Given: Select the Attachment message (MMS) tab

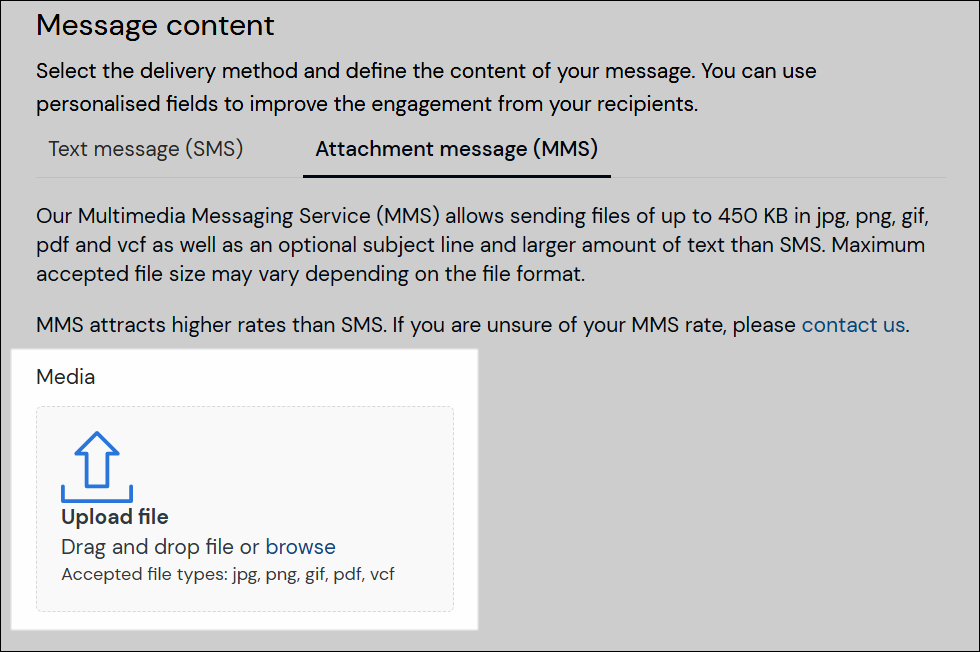Looking at the screenshot, I should [456, 148].
